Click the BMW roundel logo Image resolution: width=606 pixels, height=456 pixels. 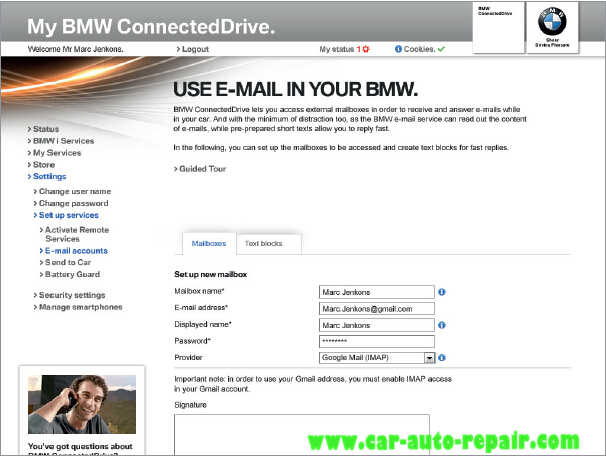pos(552,22)
